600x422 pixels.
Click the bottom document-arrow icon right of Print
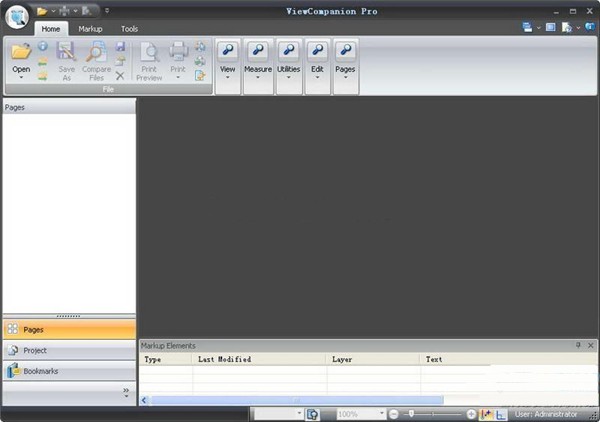click(x=200, y=75)
